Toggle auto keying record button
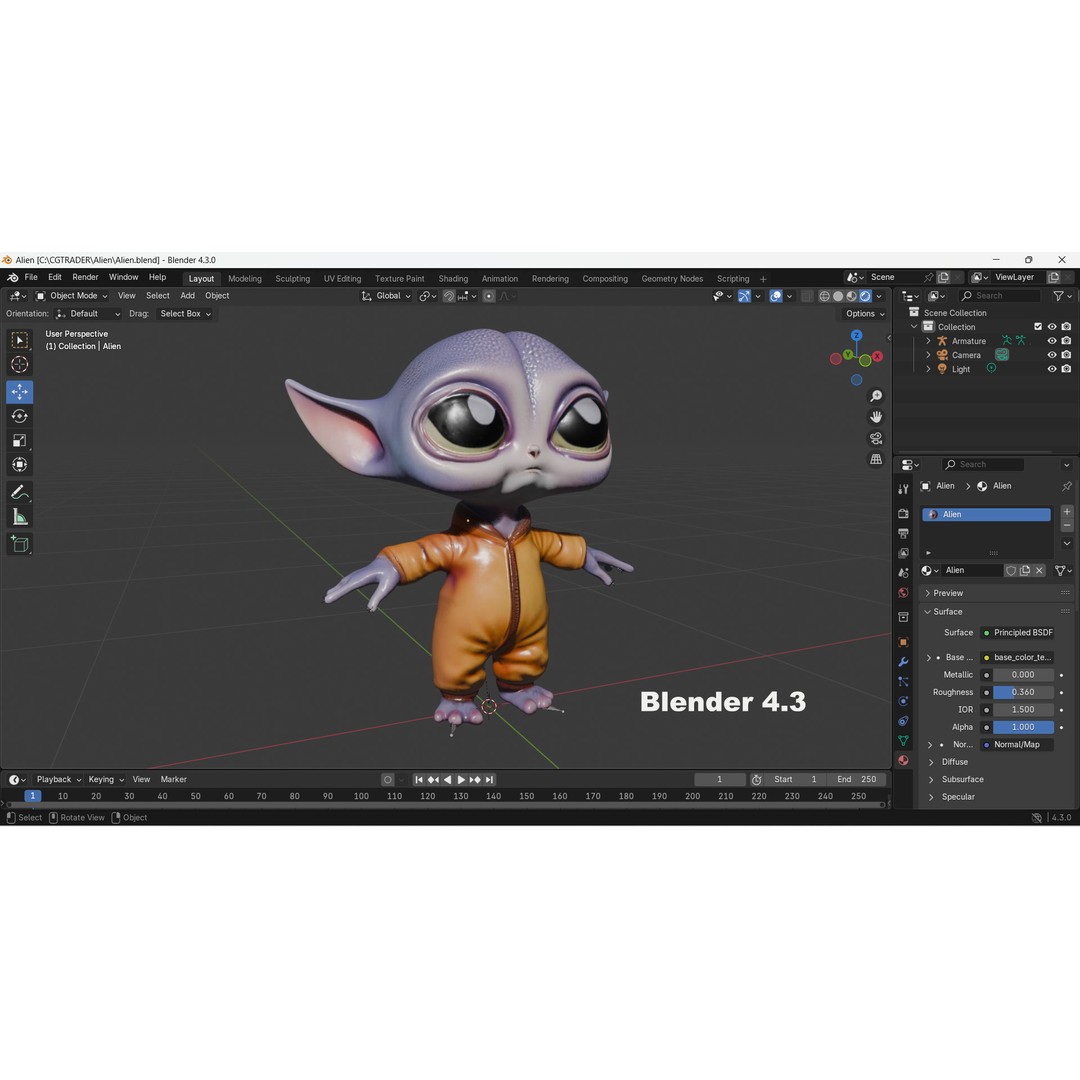This screenshot has width=1080, height=1080. [388, 780]
